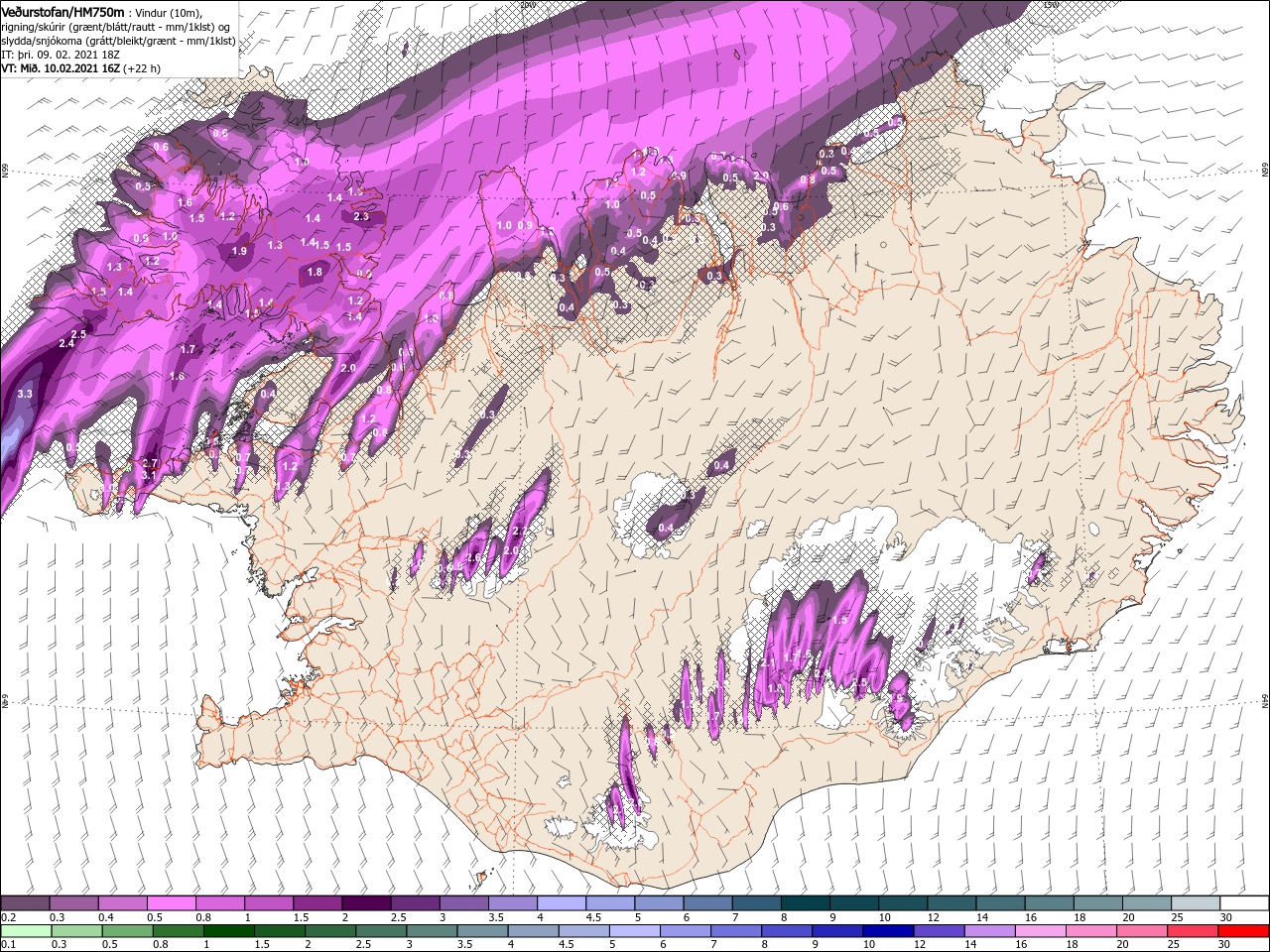This screenshot has width=1270, height=952.
Task: Click the "0.1" label in the lower legend
Action: [x=7, y=945]
